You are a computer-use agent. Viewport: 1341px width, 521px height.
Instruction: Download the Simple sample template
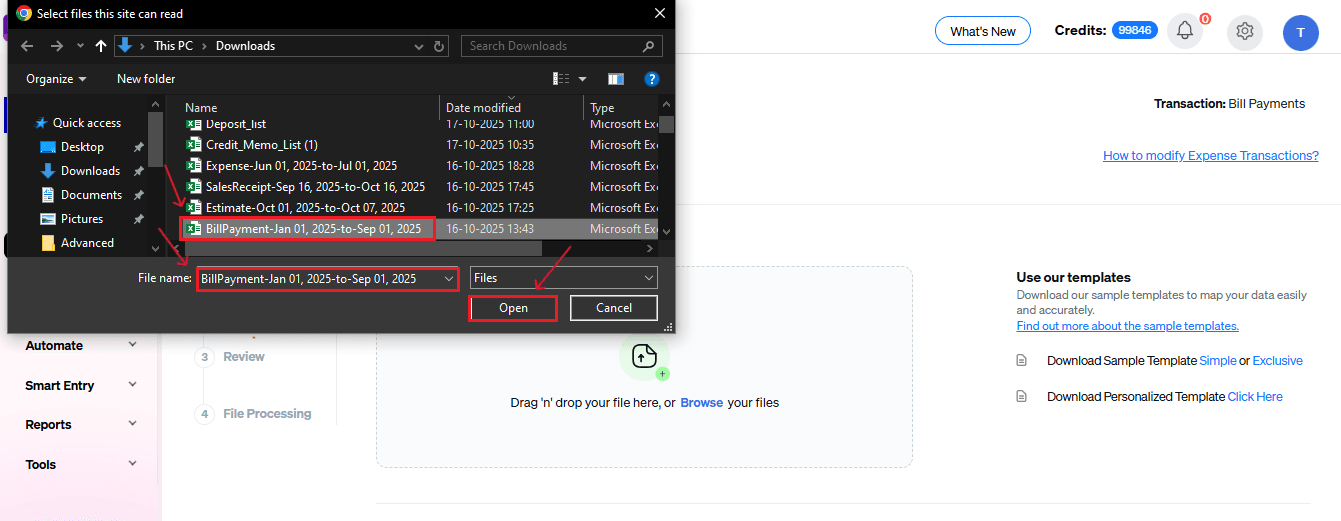click(x=1218, y=361)
